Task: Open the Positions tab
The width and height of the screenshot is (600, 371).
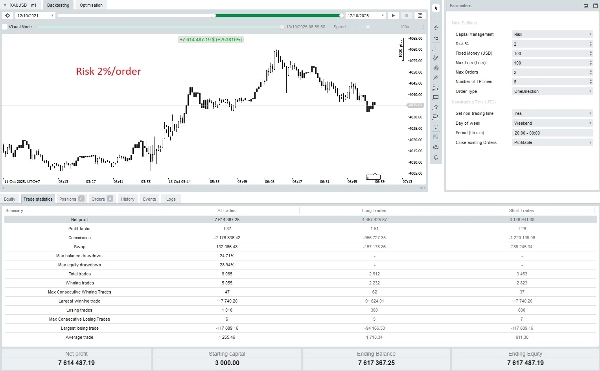Action: tap(72, 199)
